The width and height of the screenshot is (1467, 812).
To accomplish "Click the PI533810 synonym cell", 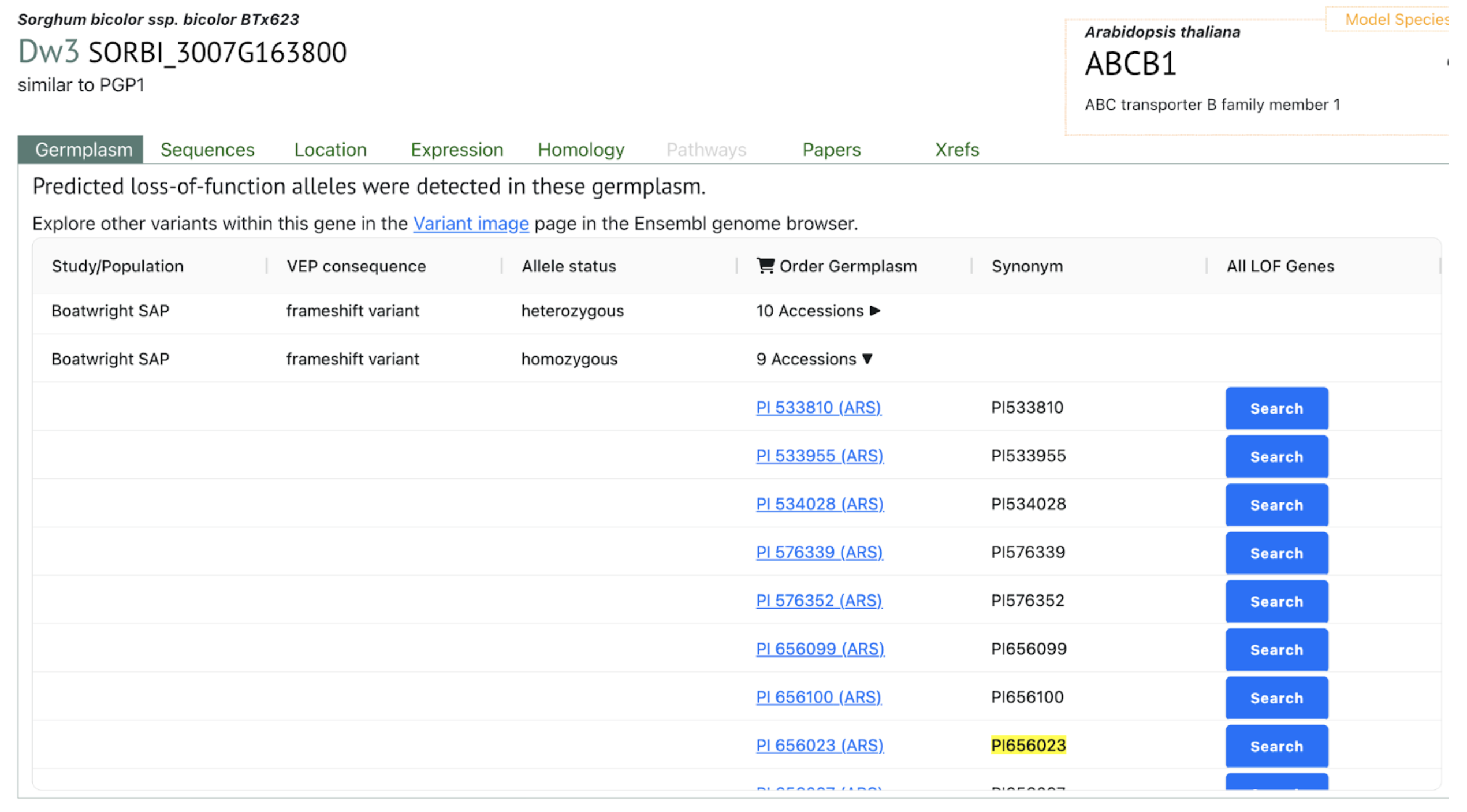I will (1027, 408).
